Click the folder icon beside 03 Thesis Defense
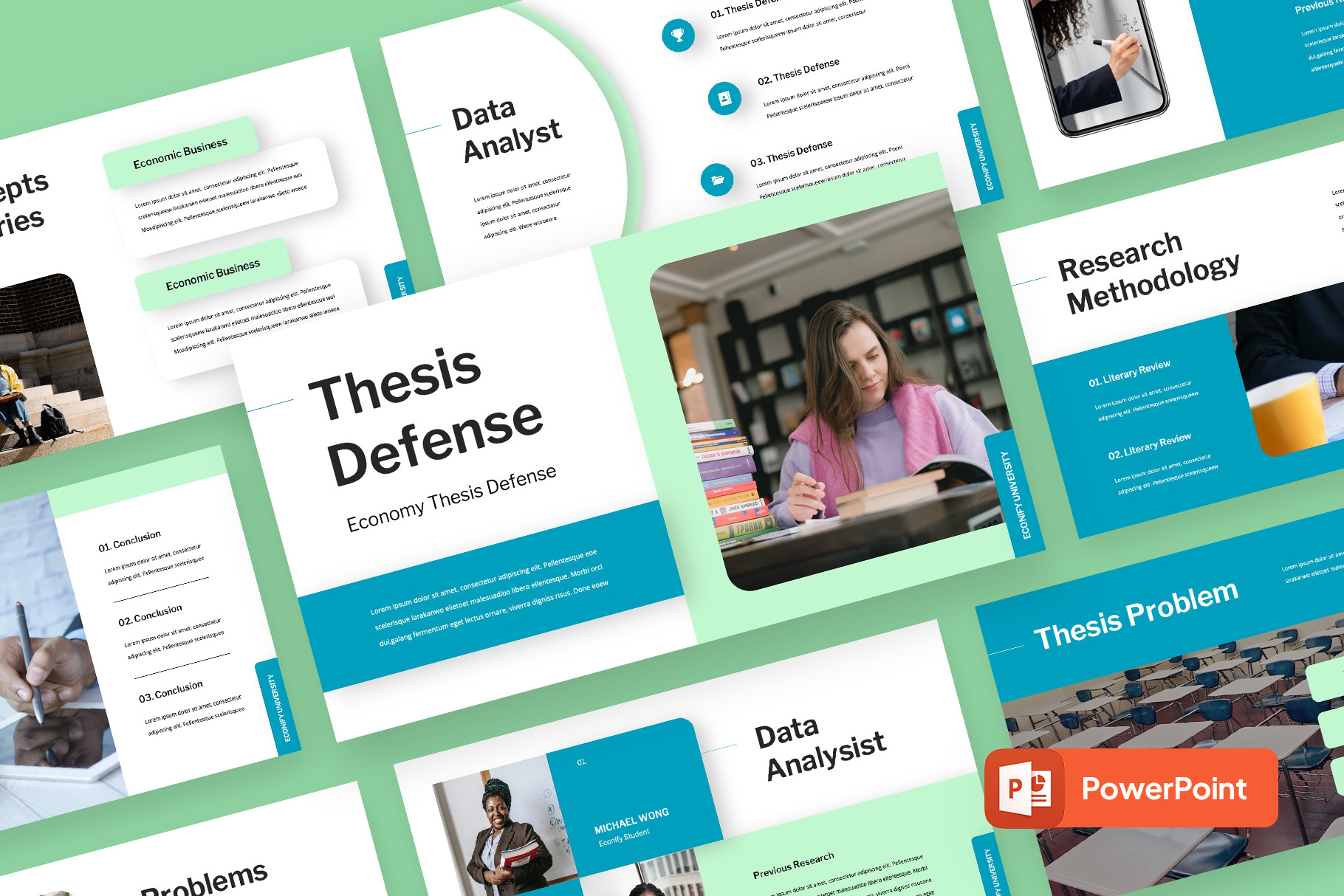The width and height of the screenshot is (1344, 896). [x=716, y=179]
